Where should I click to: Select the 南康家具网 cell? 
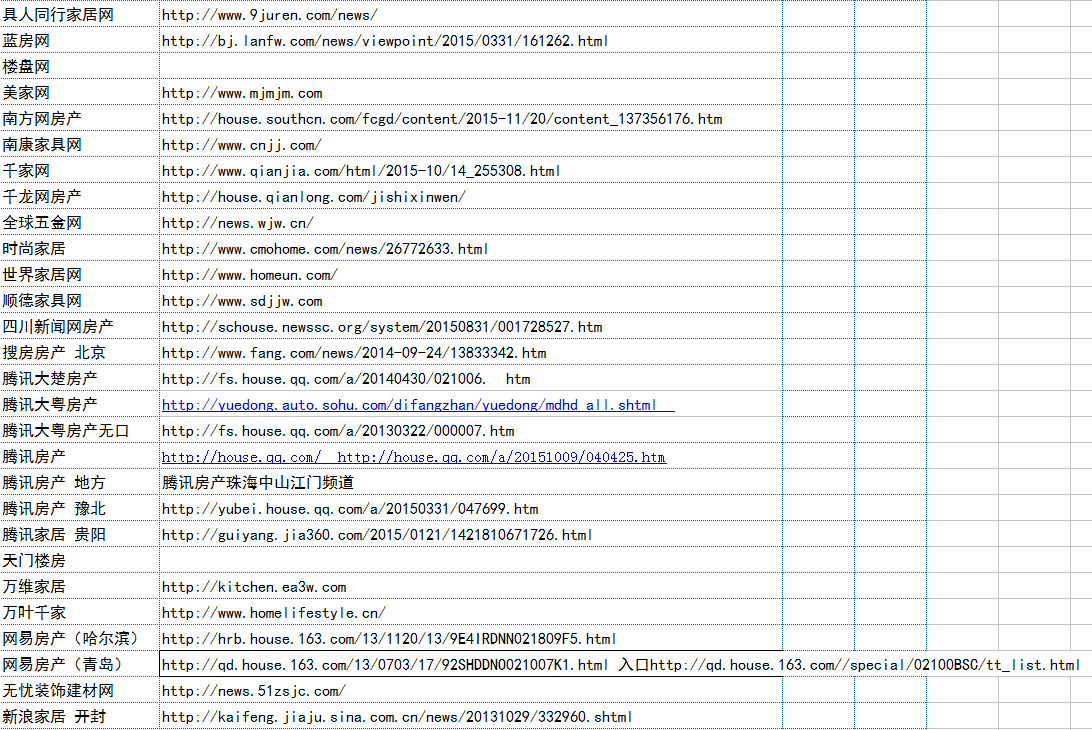(79, 145)
